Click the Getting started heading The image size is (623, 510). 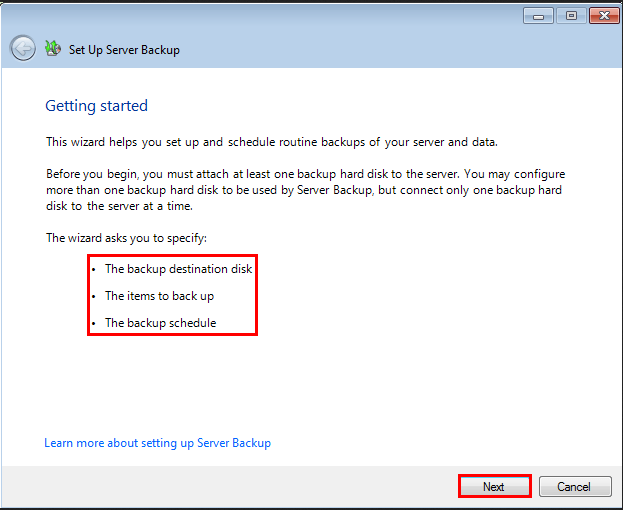coord(96,106)
